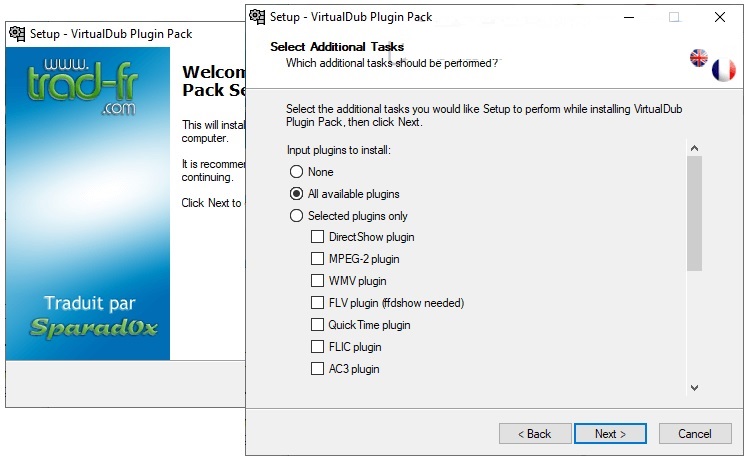Click the scrollbar down arrow
749x464 pixels.
point(695,388)
